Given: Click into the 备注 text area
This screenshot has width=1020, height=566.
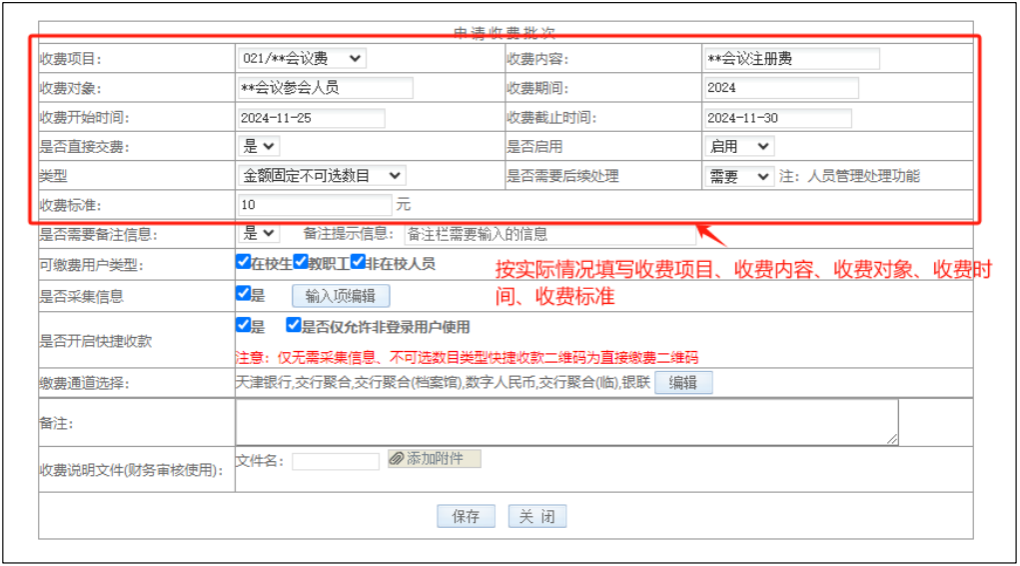Looking at the screenshot, I should 566,422.
